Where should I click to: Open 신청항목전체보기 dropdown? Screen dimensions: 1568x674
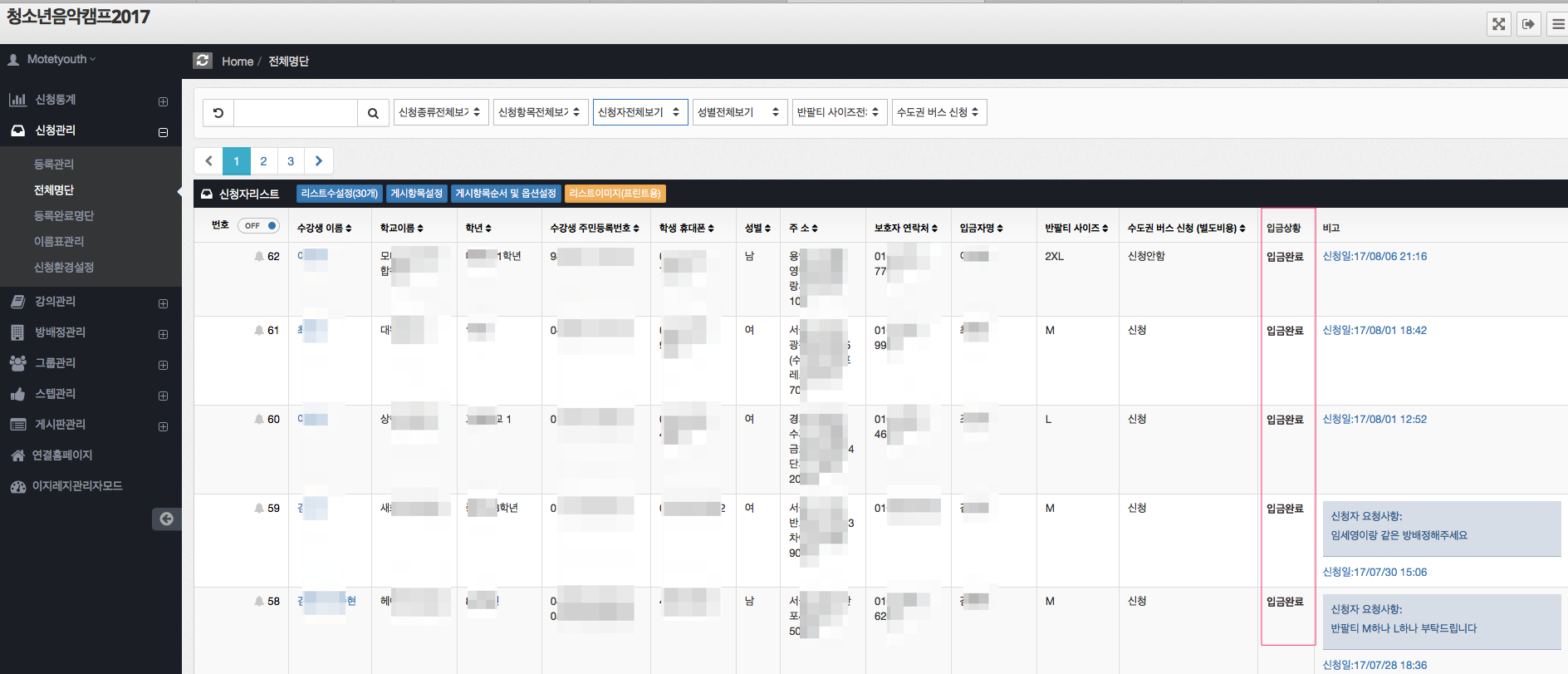pos(540,112)
